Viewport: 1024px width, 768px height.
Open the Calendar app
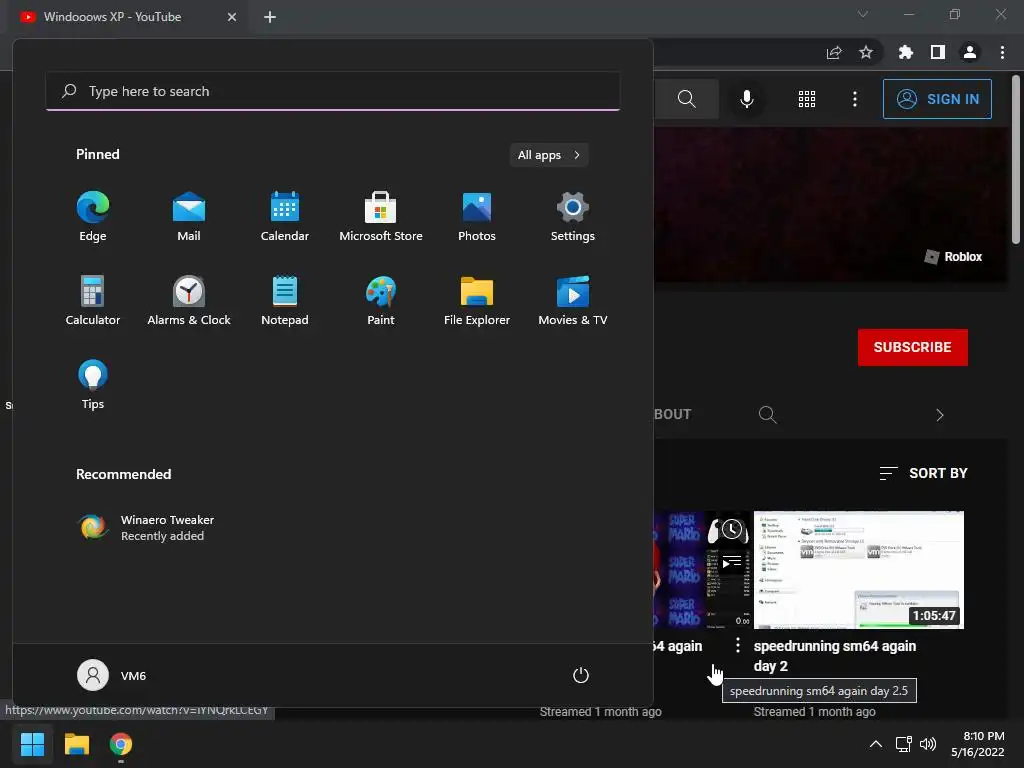[285, 217]
